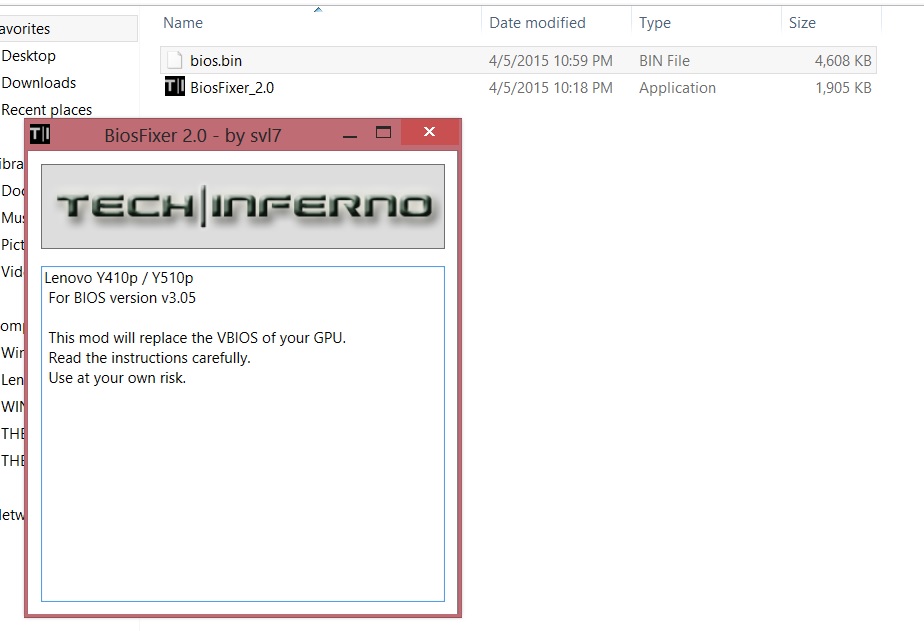Image resolution: width=924 pixels, height=631 pixels.
Task: Open Recent places in Explorer sidebar
Action: click(x=47, y=110)
